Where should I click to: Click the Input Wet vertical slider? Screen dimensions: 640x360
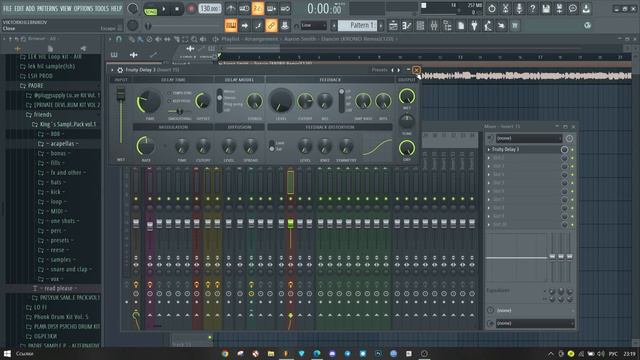[x=121, y=116]
